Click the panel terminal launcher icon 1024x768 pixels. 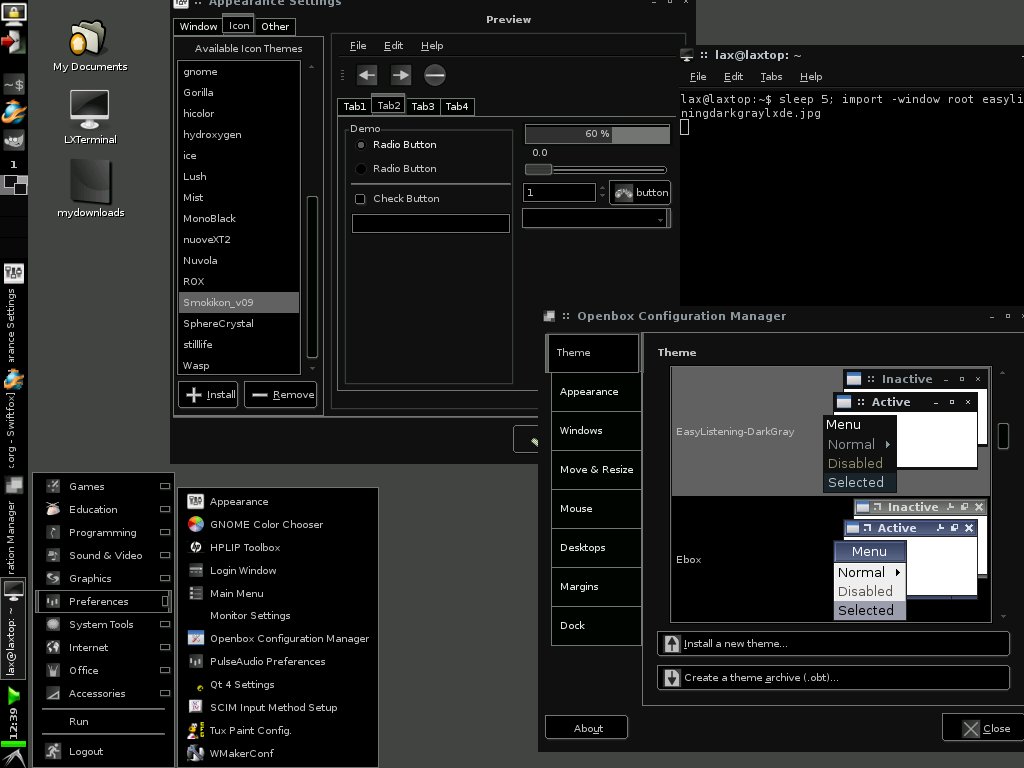tap(13, 85)
